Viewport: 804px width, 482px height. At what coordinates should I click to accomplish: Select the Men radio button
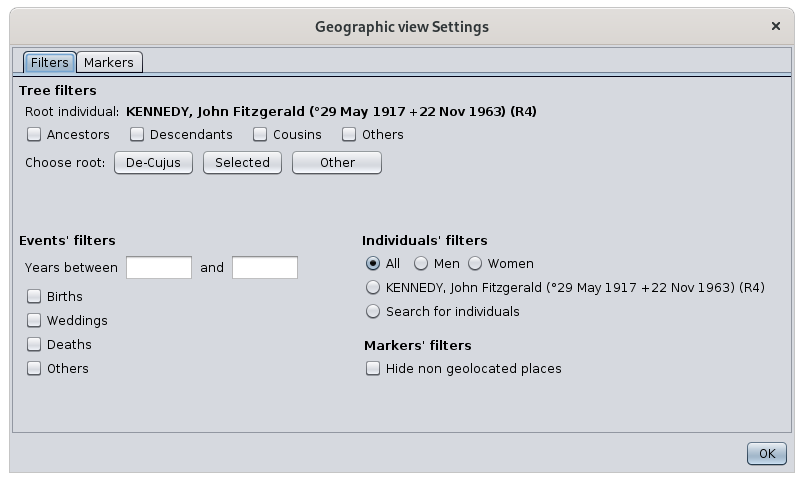pos(421,264)
